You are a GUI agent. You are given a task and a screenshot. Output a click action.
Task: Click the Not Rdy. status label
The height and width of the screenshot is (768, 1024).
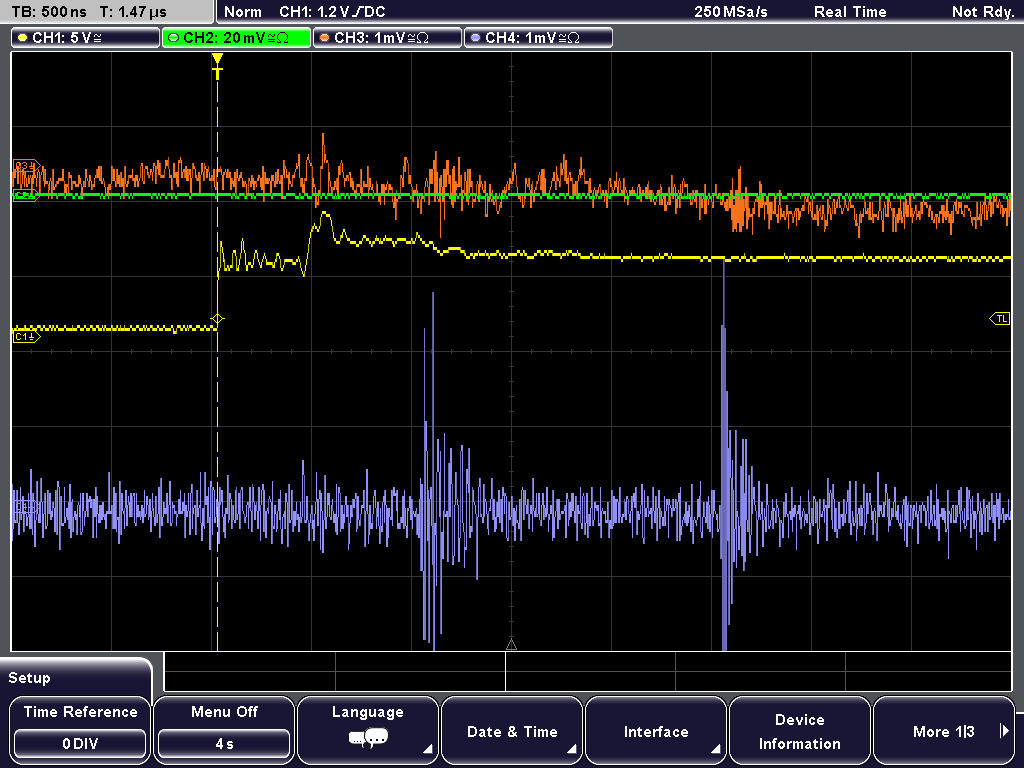[x=983, y=12]
